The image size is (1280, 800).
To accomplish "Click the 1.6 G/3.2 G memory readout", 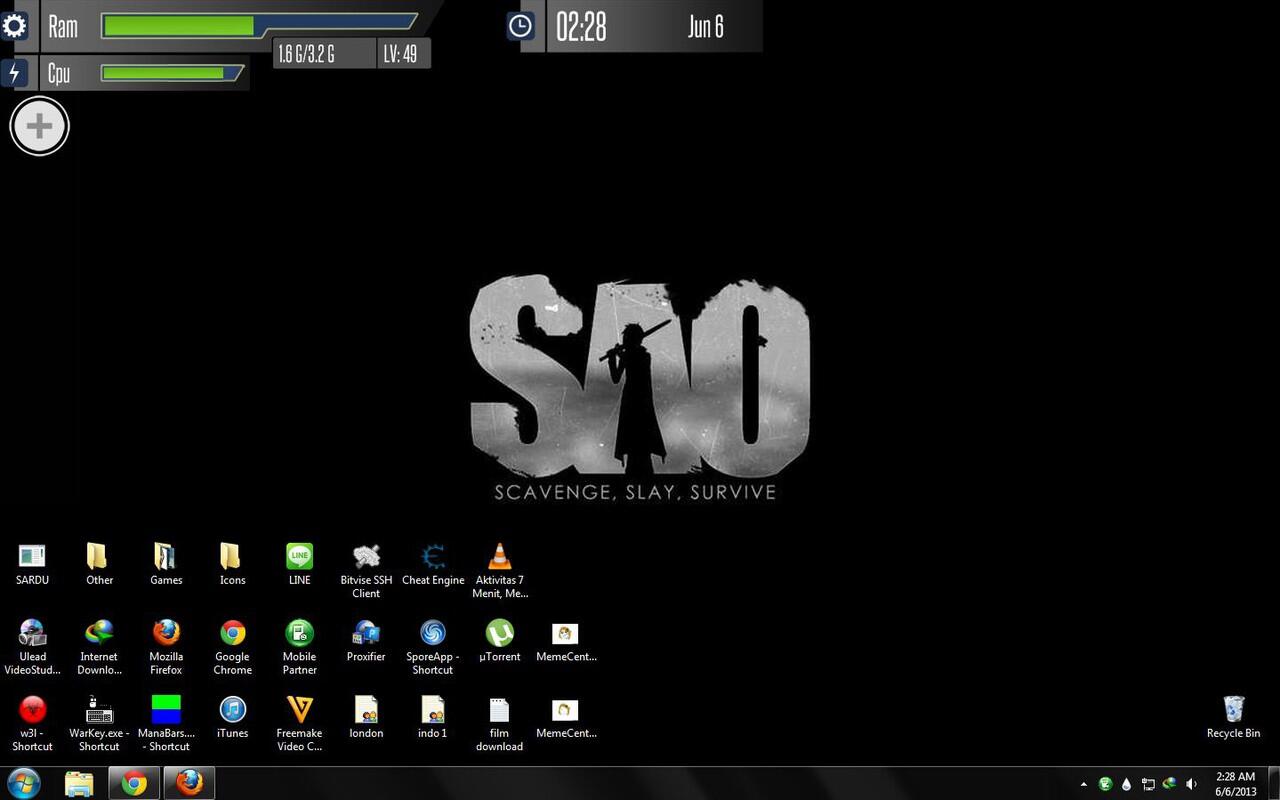I will [305, 54].
